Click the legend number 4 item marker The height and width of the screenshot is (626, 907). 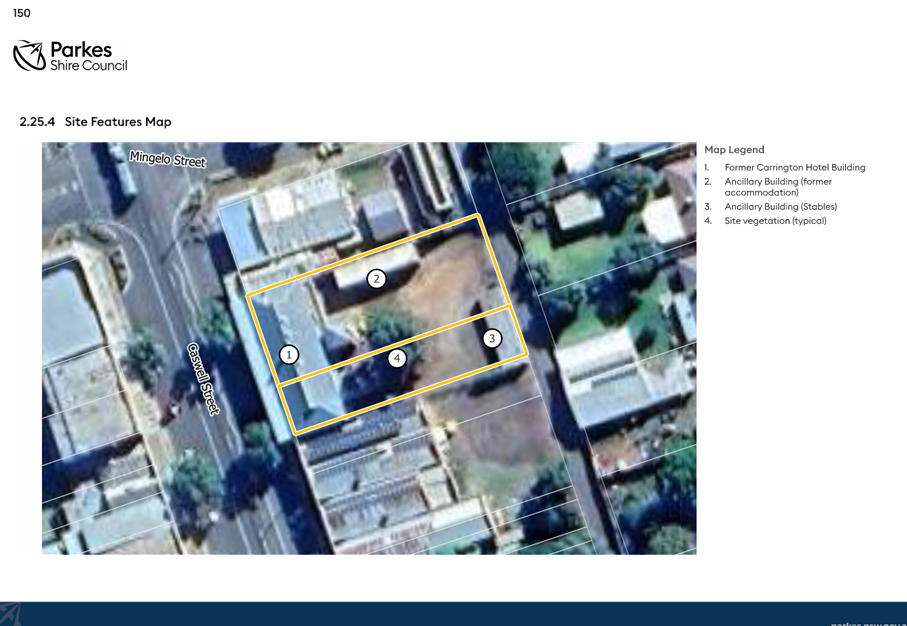coord(707,220)
